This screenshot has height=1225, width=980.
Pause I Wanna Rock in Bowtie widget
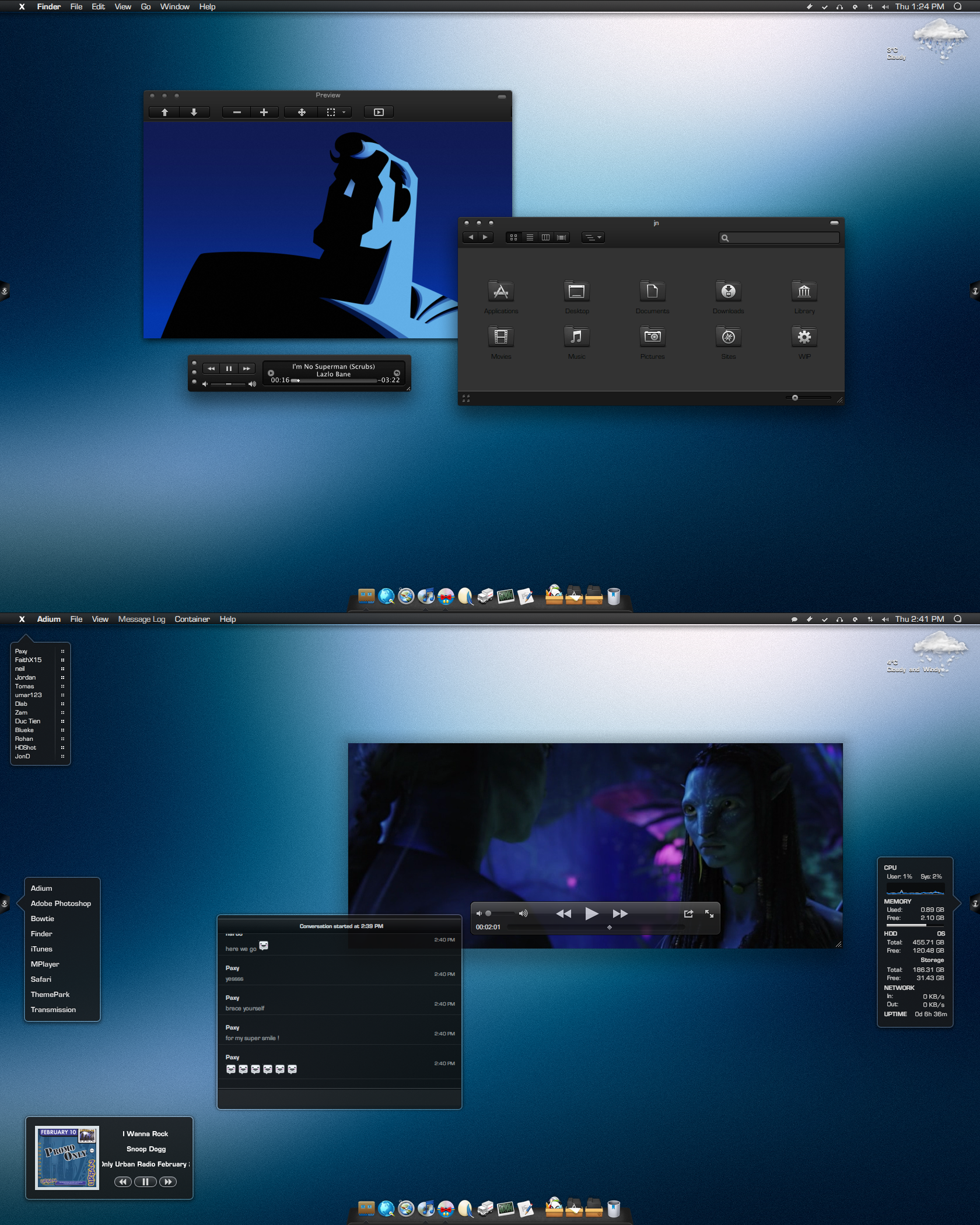(145, 1182)
